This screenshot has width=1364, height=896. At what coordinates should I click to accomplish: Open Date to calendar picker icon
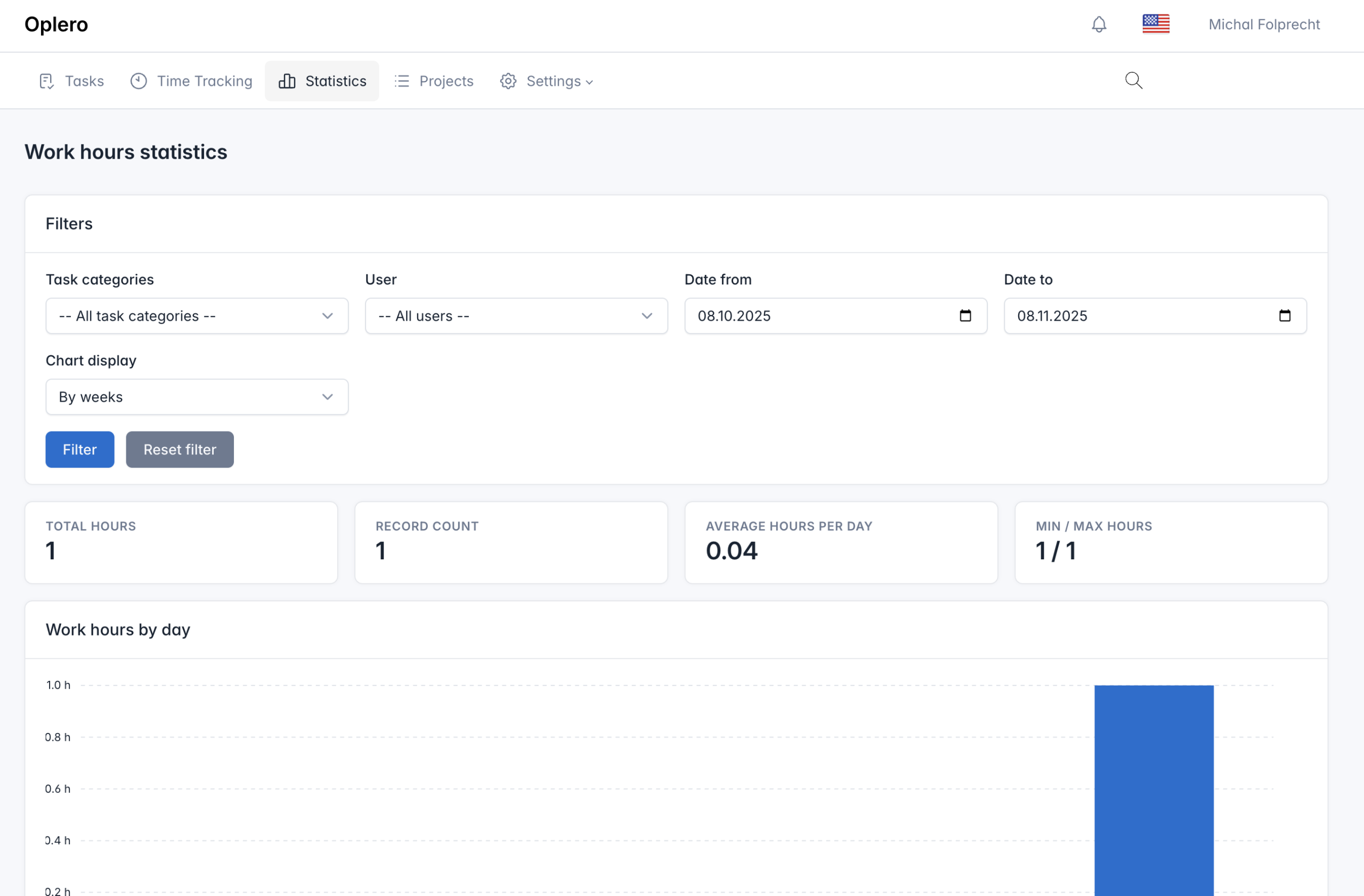coord(1284,316)
